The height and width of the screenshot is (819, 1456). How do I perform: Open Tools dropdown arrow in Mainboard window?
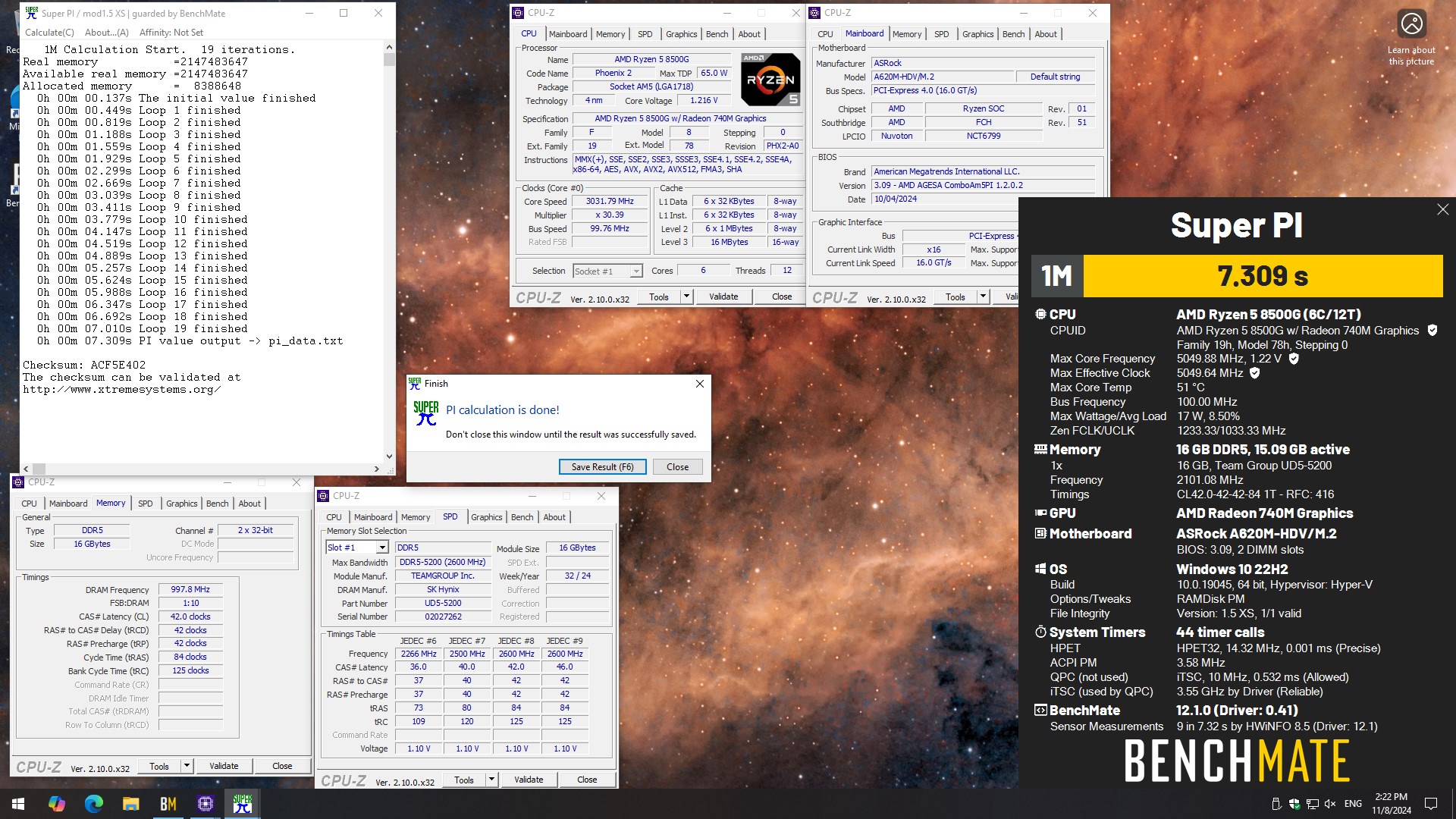pos(983,297)
